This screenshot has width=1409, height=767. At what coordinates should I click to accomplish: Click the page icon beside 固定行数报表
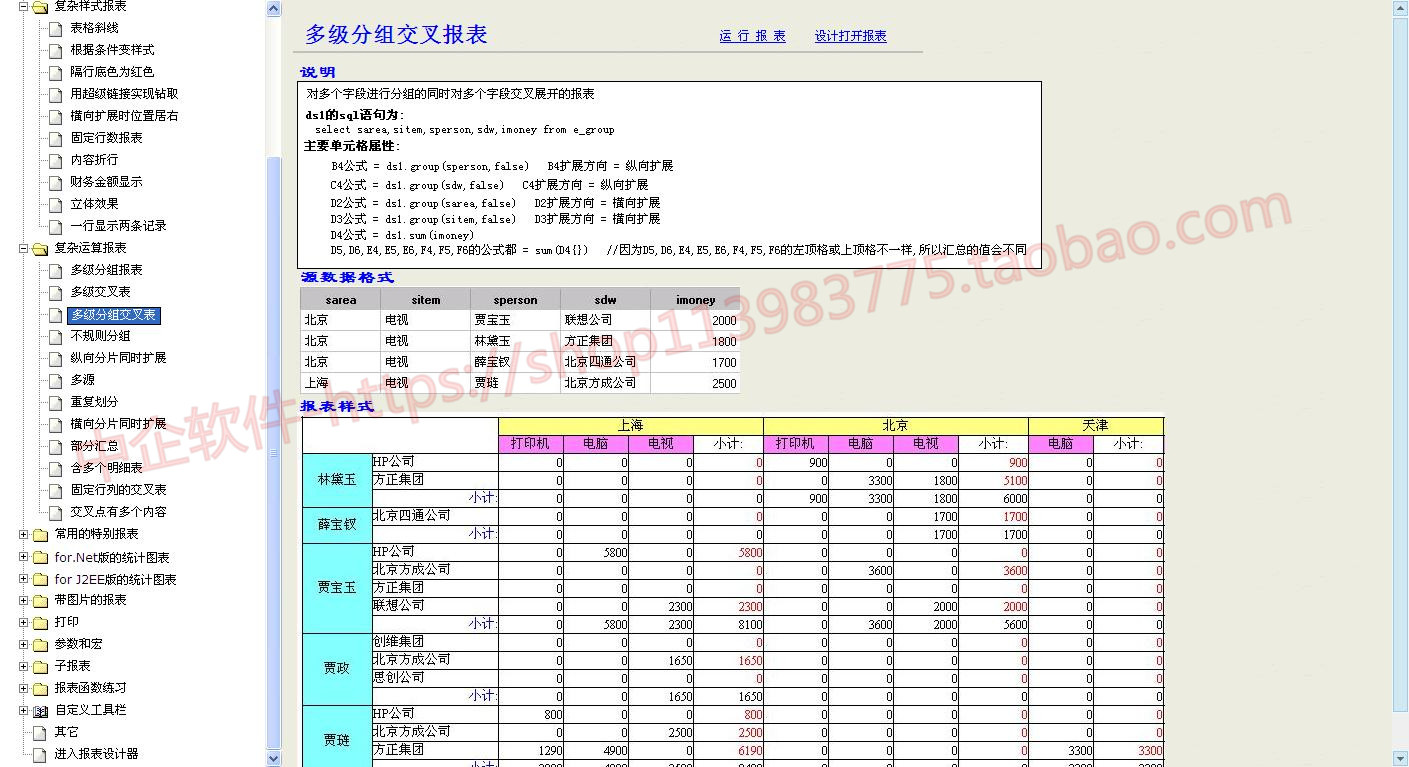tap(55, 138)
